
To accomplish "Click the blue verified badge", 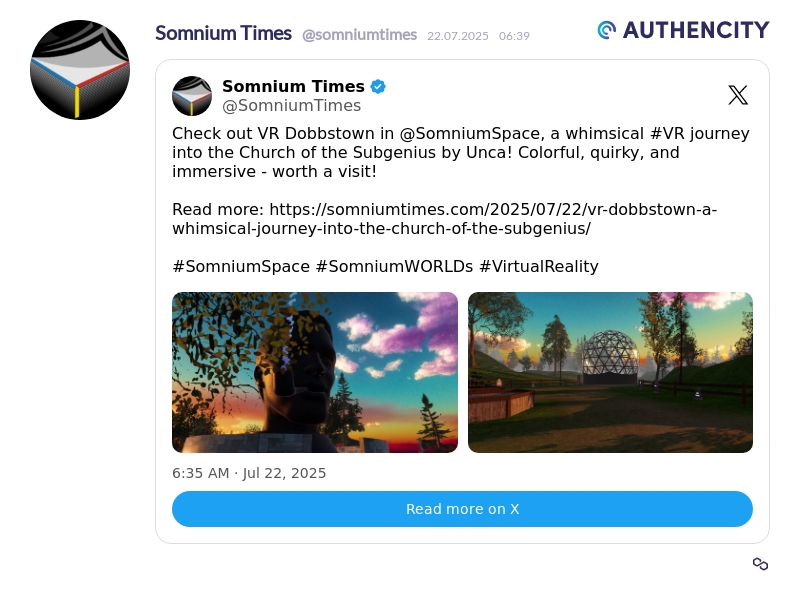I will click(378, 87).
